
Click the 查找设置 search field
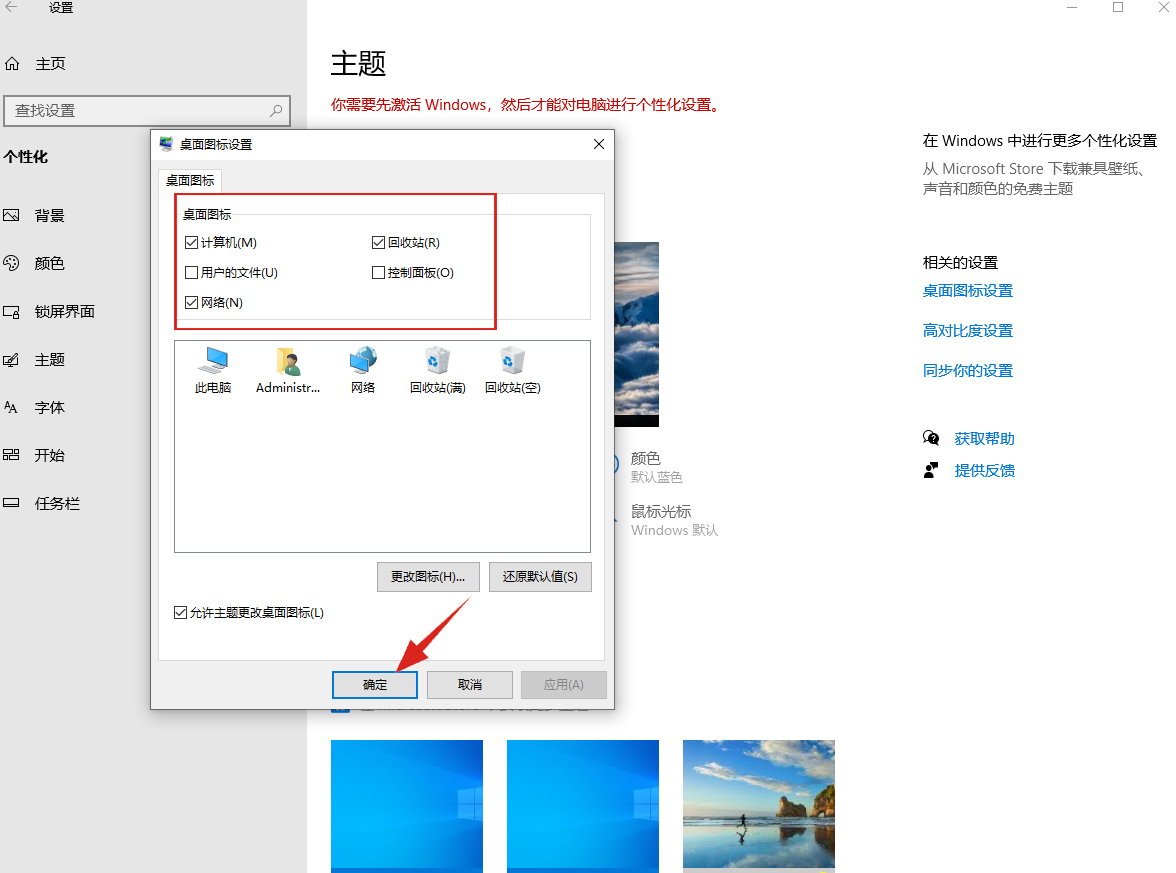[x=147, y=111]
